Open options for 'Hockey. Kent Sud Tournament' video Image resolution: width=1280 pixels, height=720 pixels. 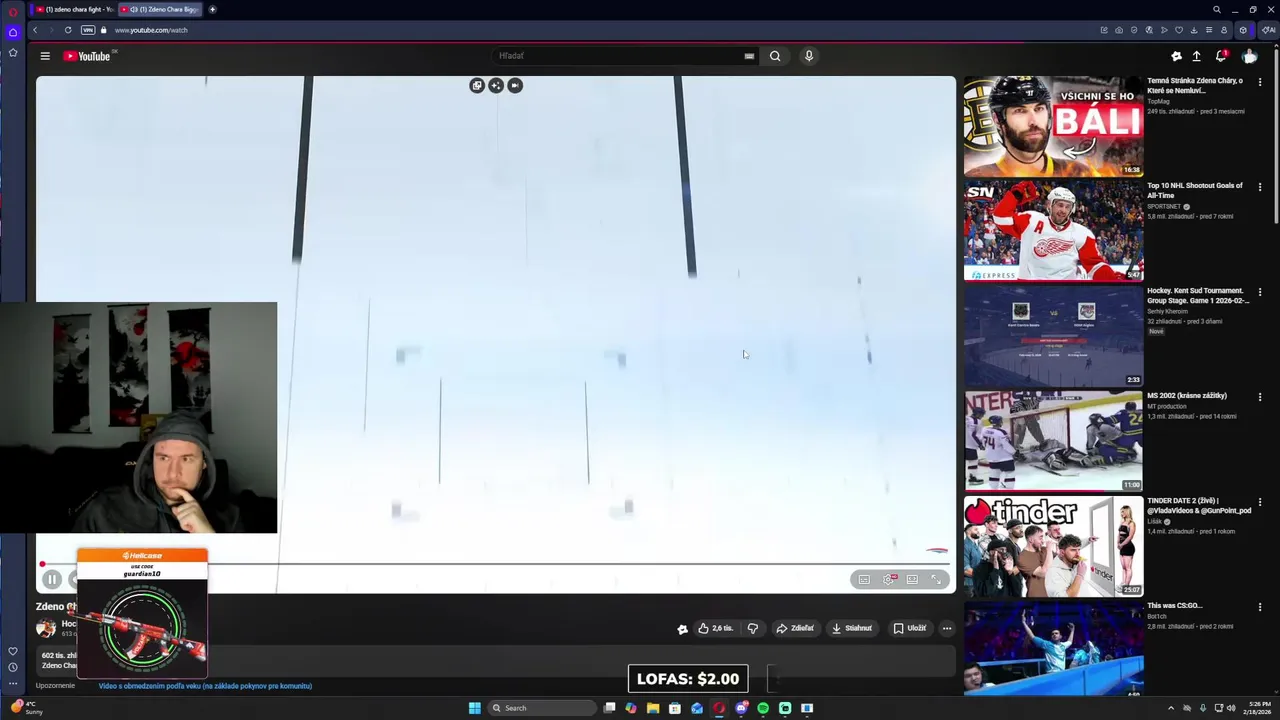pyautogui.click(x=1260, y=292)
